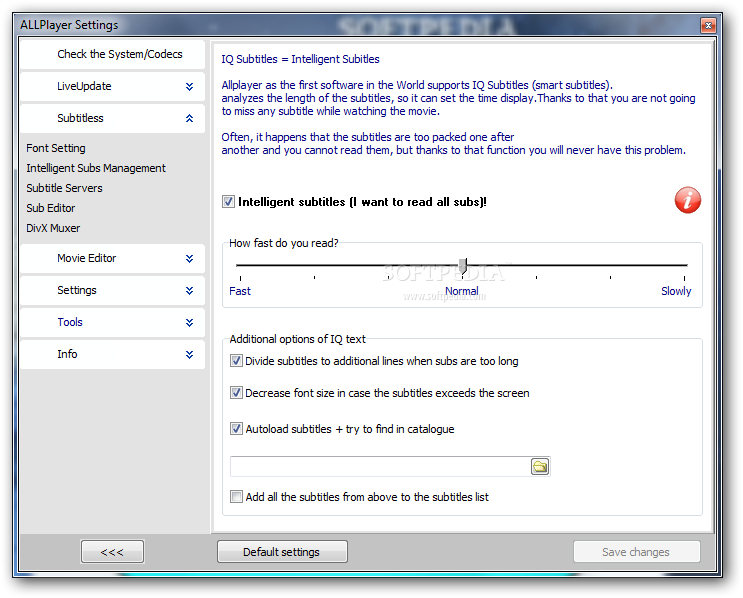
Task: Expand the Tools section chevron
Action: click(190, 322)
